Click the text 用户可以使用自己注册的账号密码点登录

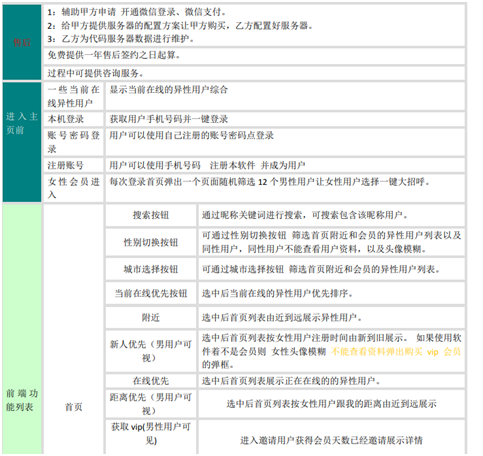192,135
